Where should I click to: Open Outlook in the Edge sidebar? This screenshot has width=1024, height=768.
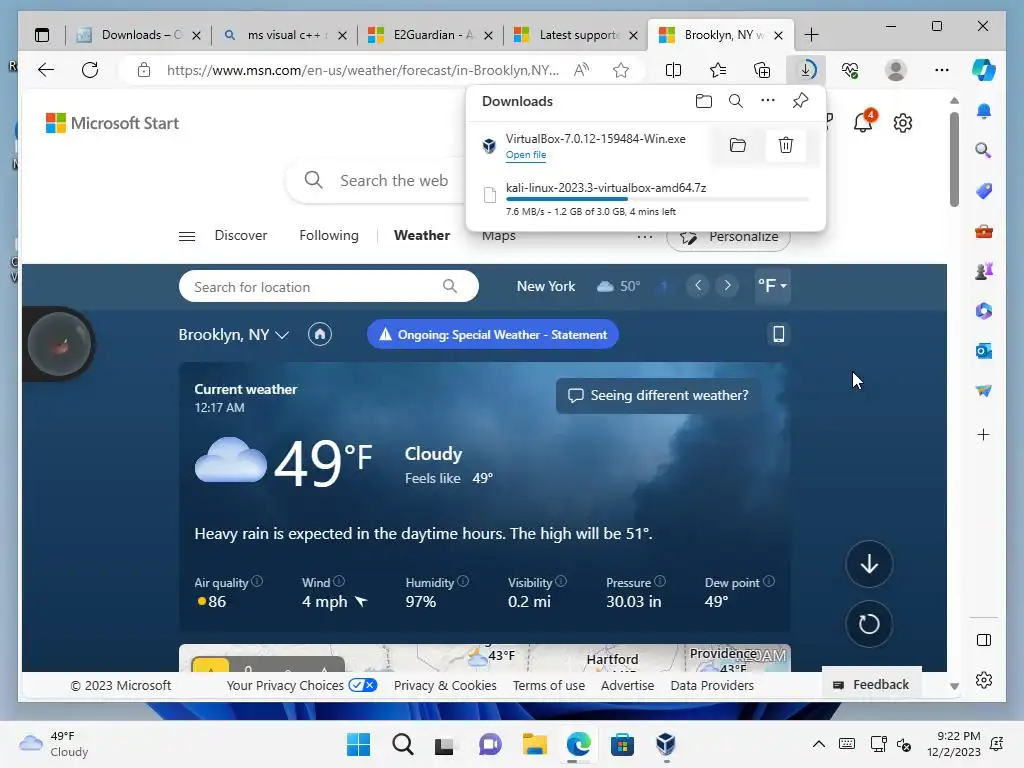(x=984, y=351)
